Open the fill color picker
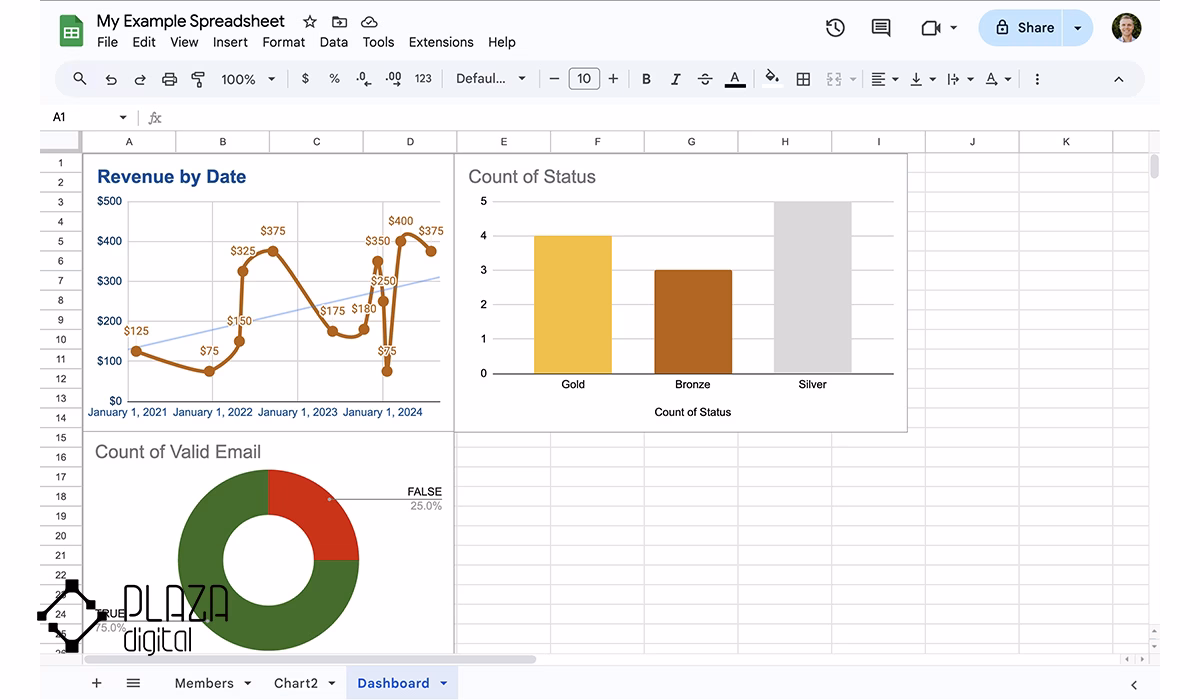This screenshot has width=1200, height=700. click(771, 78)
